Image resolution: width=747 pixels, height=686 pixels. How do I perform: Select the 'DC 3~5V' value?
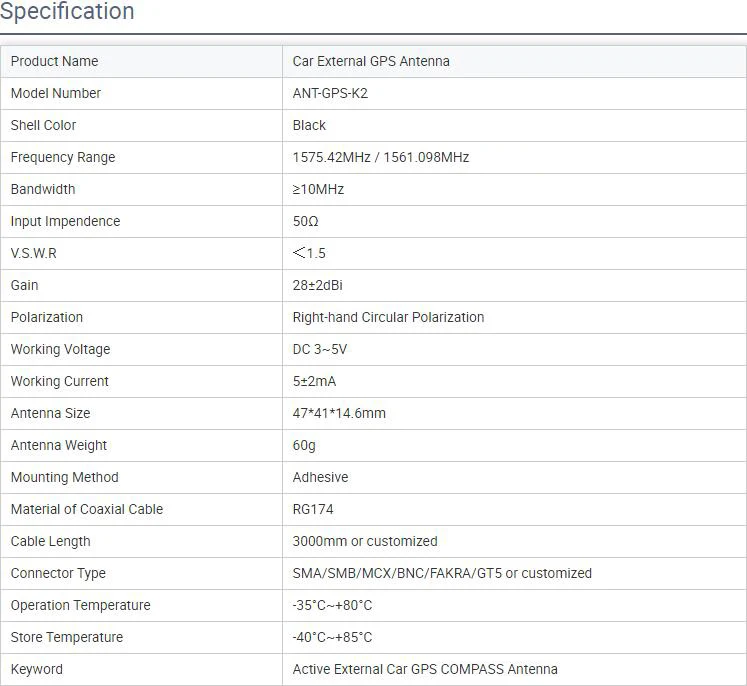(x=320, y=349)
